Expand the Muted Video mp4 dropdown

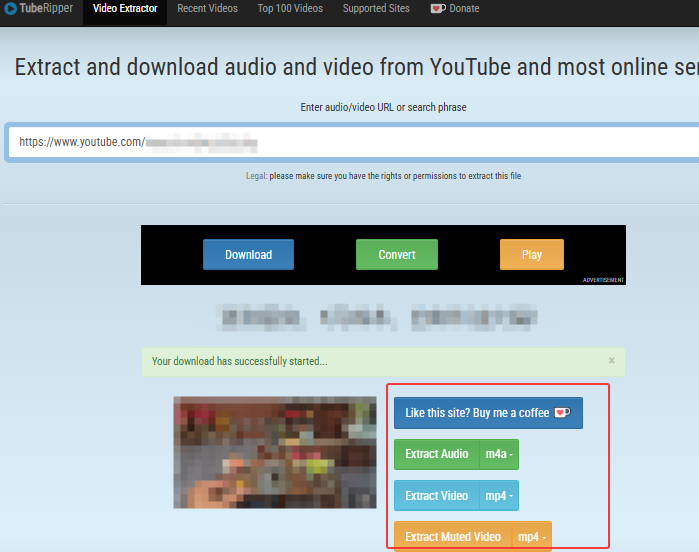pyautogui.click(x=531, y=537)
